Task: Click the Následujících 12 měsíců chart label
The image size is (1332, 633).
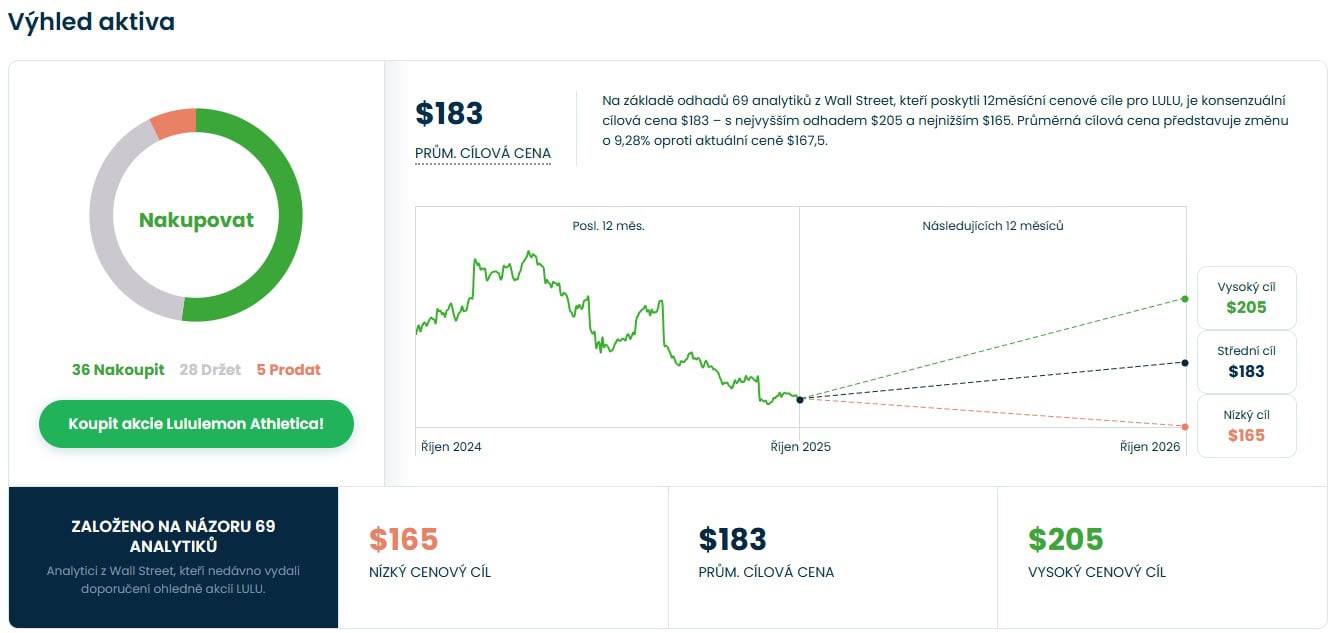Action: pyautogui.click(x=992, y=226)
